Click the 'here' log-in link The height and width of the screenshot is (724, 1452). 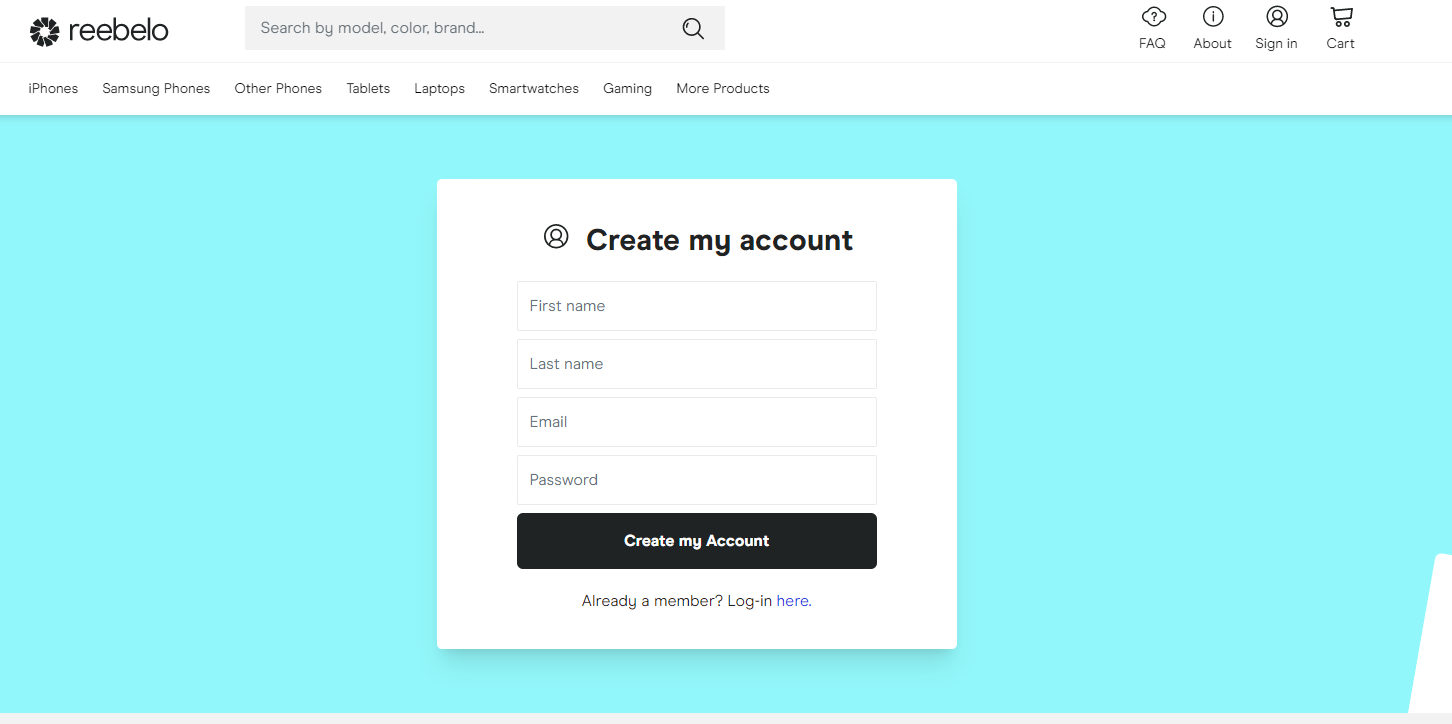point(792,600)
